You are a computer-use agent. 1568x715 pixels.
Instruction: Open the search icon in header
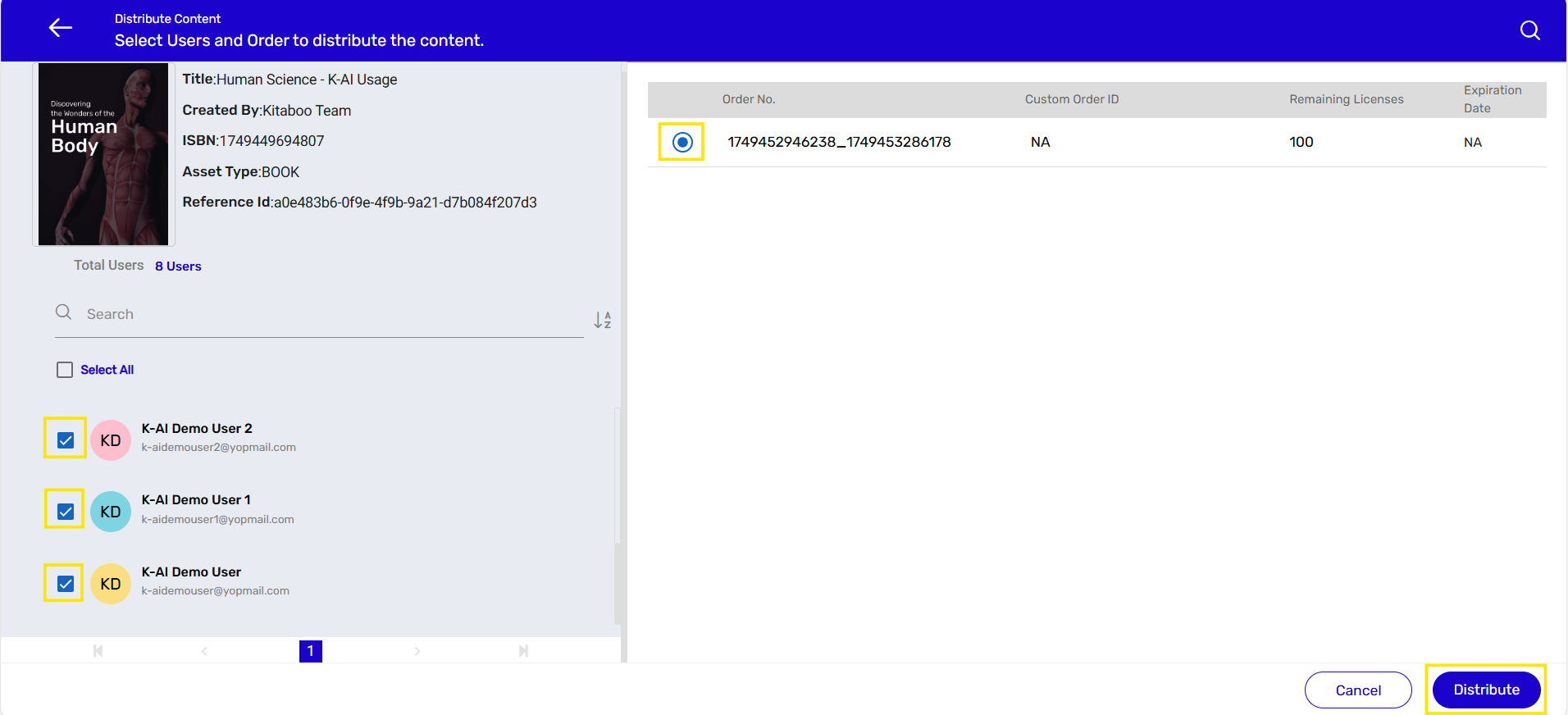click(1529, 30)
